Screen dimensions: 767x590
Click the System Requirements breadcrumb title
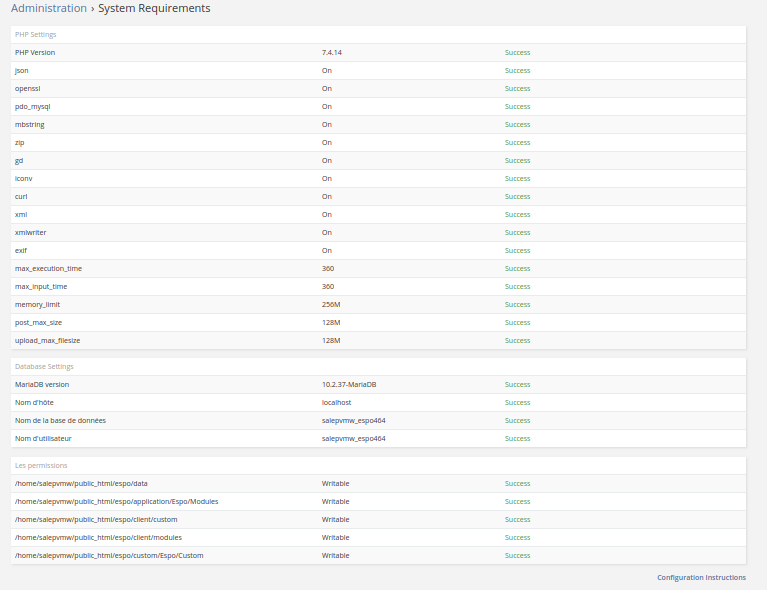(154, 9)
